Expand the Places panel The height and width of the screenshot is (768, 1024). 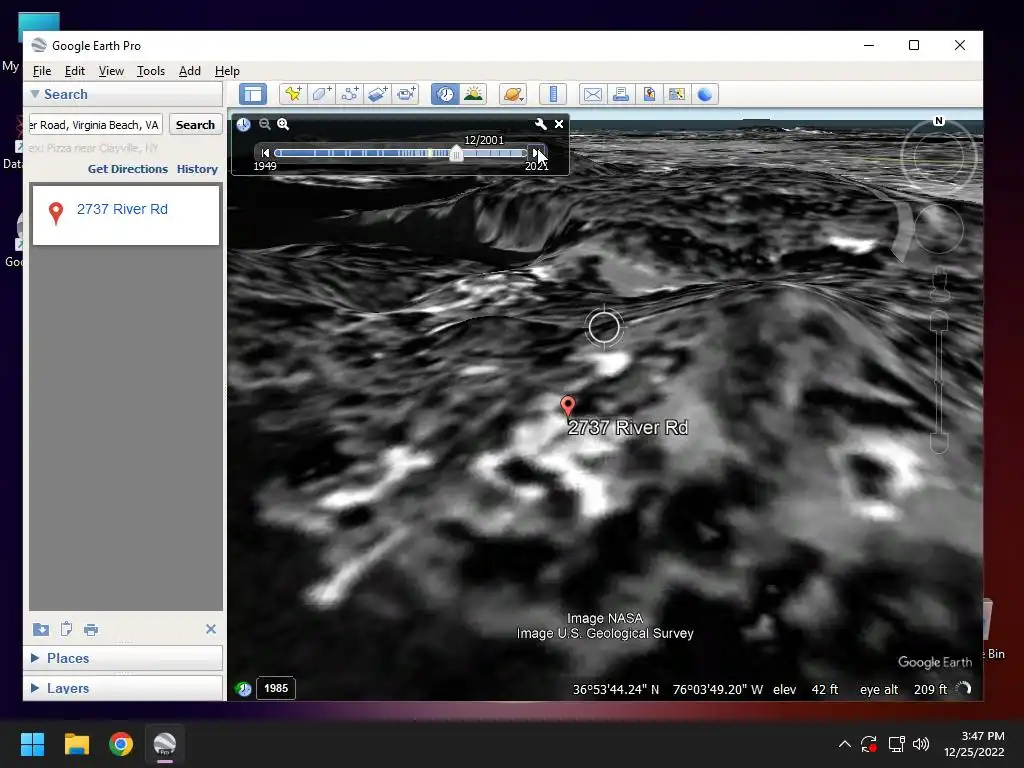(x=35, y=658)
